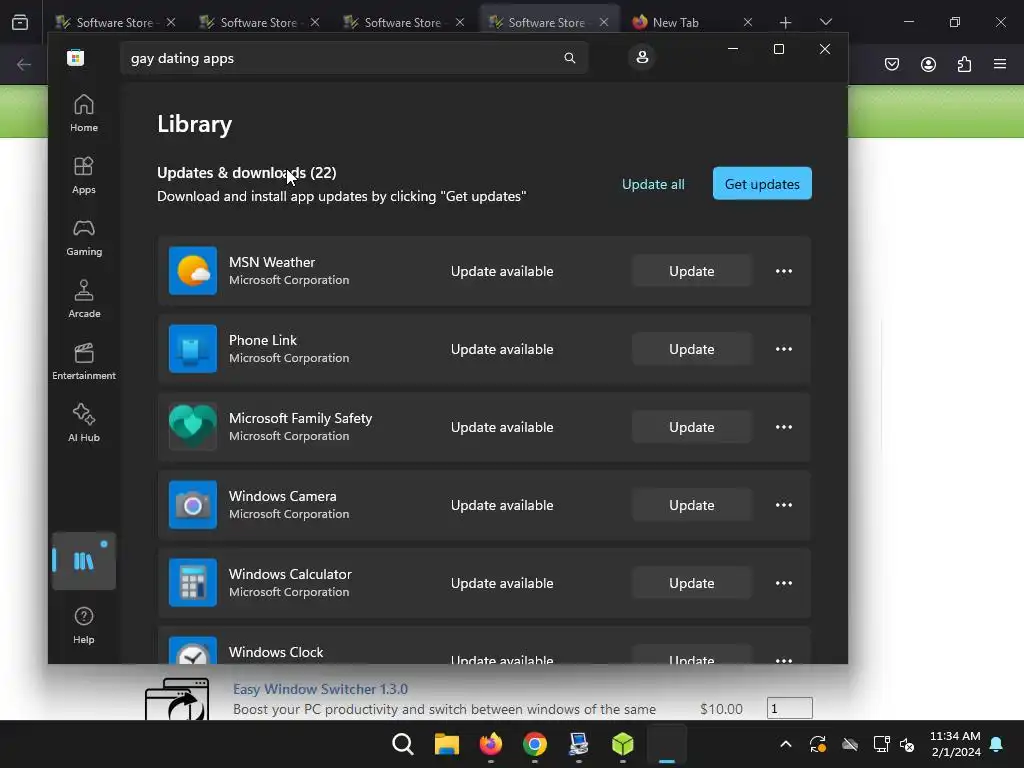Viewport: 1024px width, 768px height.
Task: Click the Microsoft Store logo icon
Action: 75,57
